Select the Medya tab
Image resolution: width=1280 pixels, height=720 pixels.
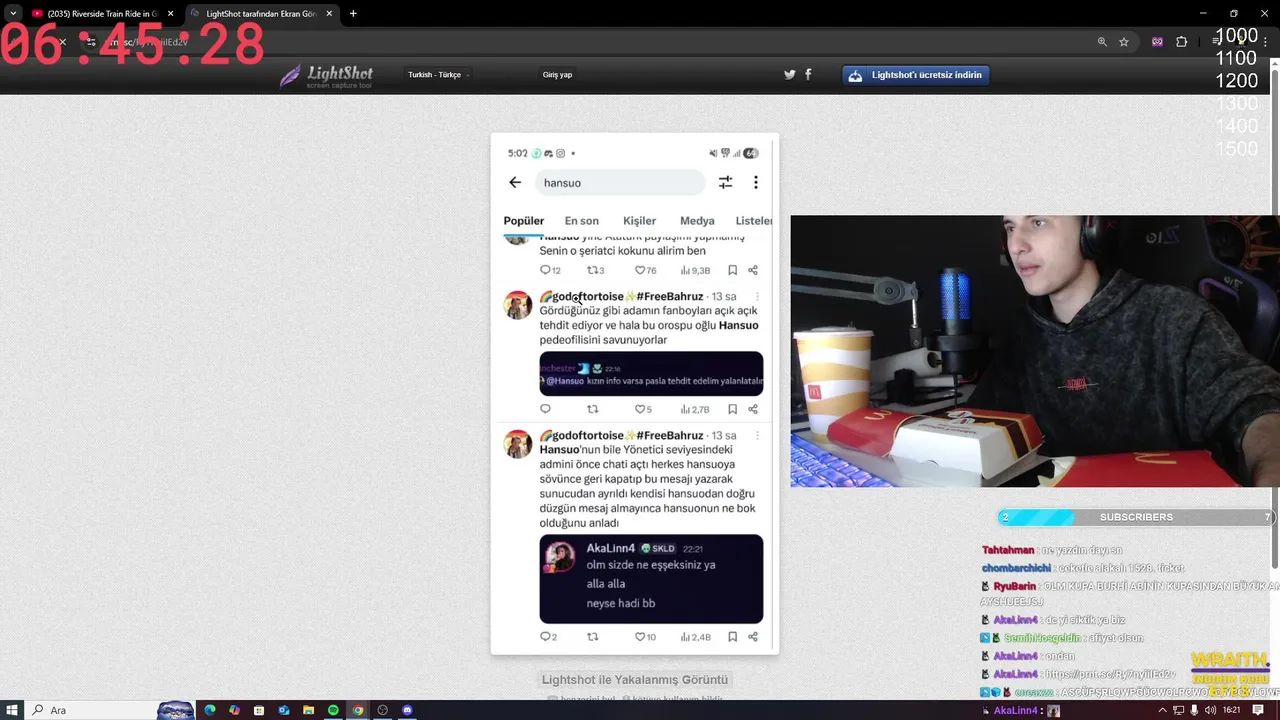(x=697, y=221)
